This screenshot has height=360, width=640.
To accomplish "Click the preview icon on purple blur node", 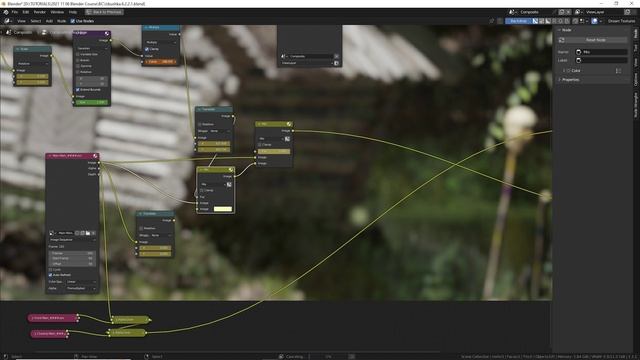I will pyautogui.click(x=107, y=33).
